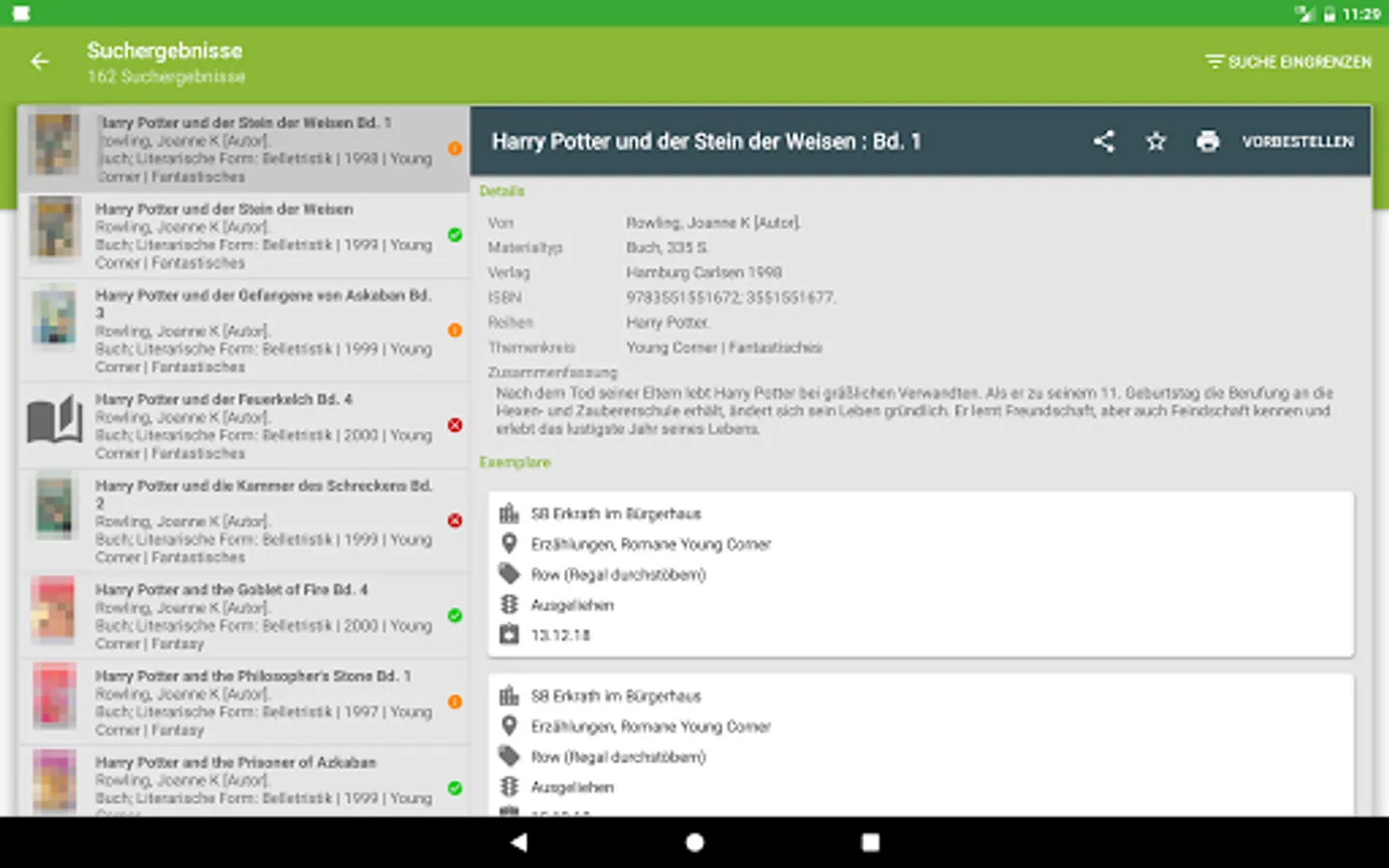This screenshot has height=868, width=1389.
Task: Tap cover thumbnail of Goblet of Fire
Action: coord(55,610)
